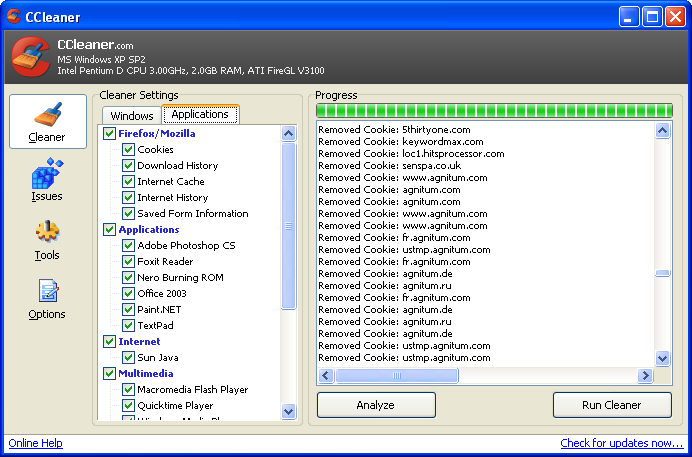The image size is (692, 457).
Task: Disable Internet History cleaning
Action: (x=128, y=197)
